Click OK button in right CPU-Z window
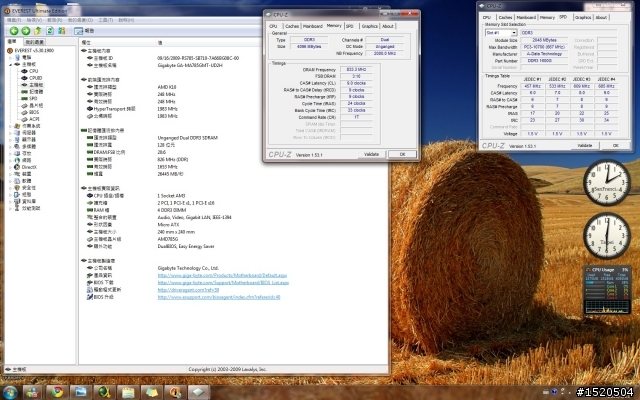The width and height of the screenshot is (640, 400). [x=615, y=145]
